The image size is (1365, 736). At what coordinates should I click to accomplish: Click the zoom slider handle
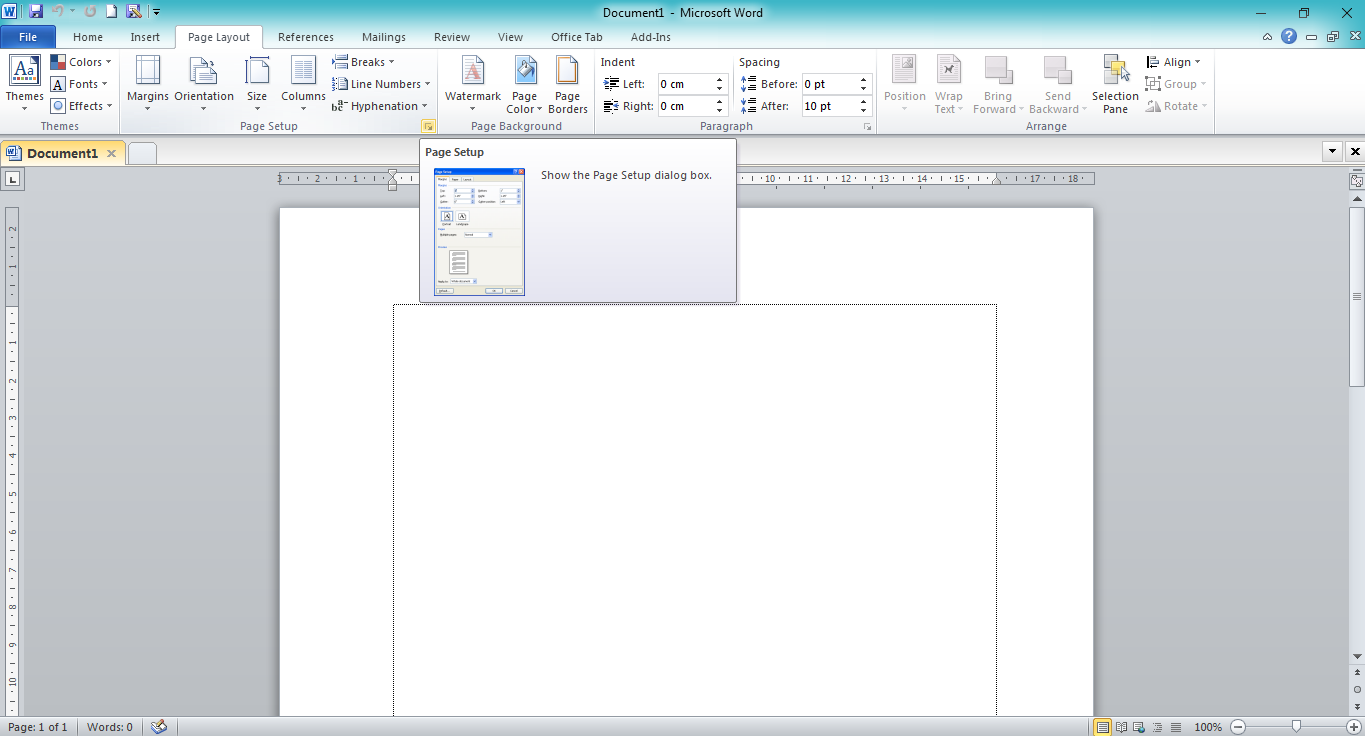point(1296,727)
